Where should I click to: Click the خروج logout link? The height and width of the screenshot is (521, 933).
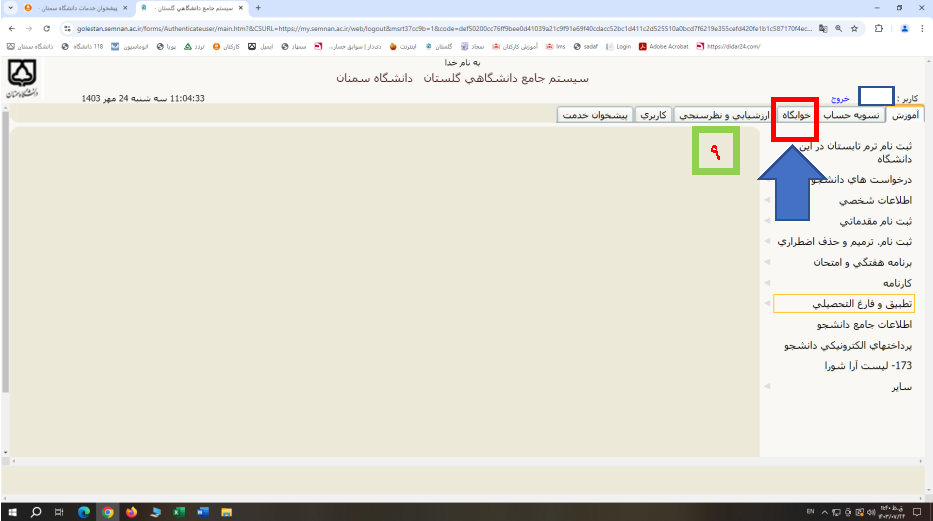(839, 100)
